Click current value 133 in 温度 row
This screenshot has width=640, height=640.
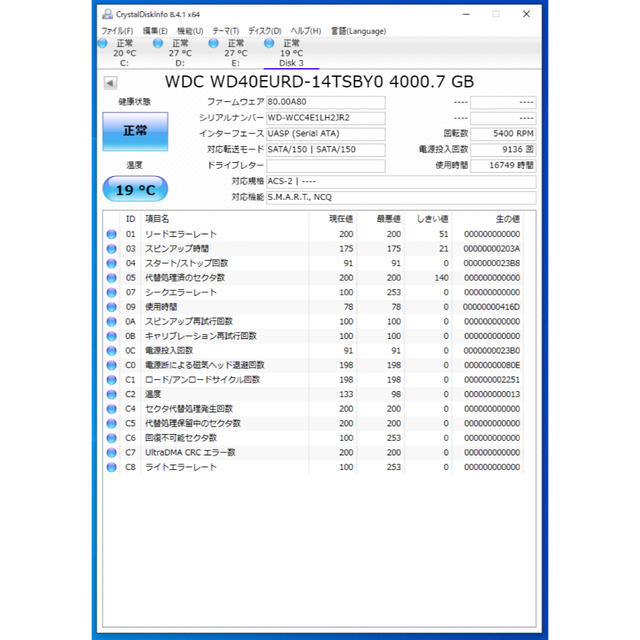346,394
